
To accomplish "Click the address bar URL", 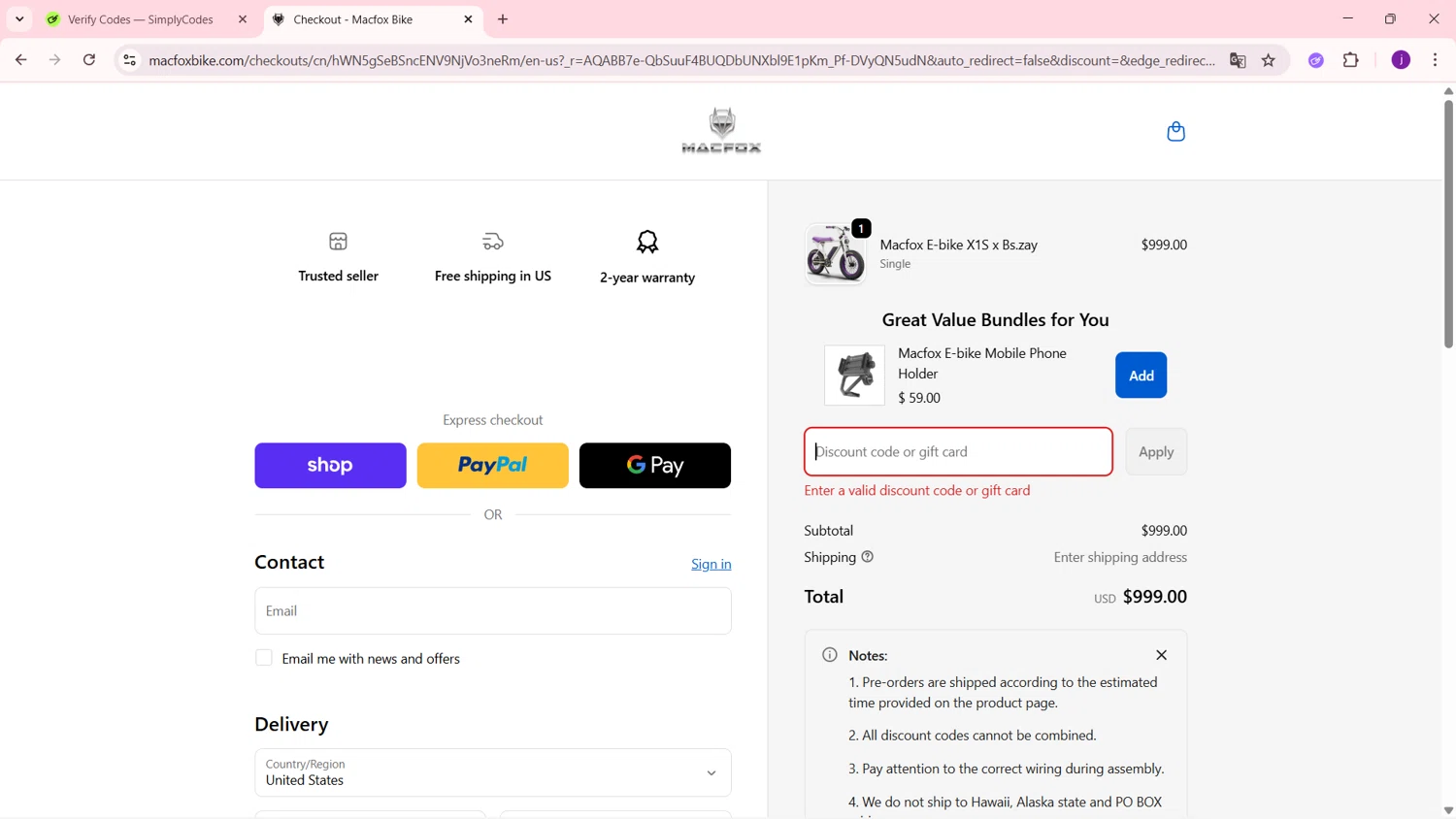I will pos(681,60).
